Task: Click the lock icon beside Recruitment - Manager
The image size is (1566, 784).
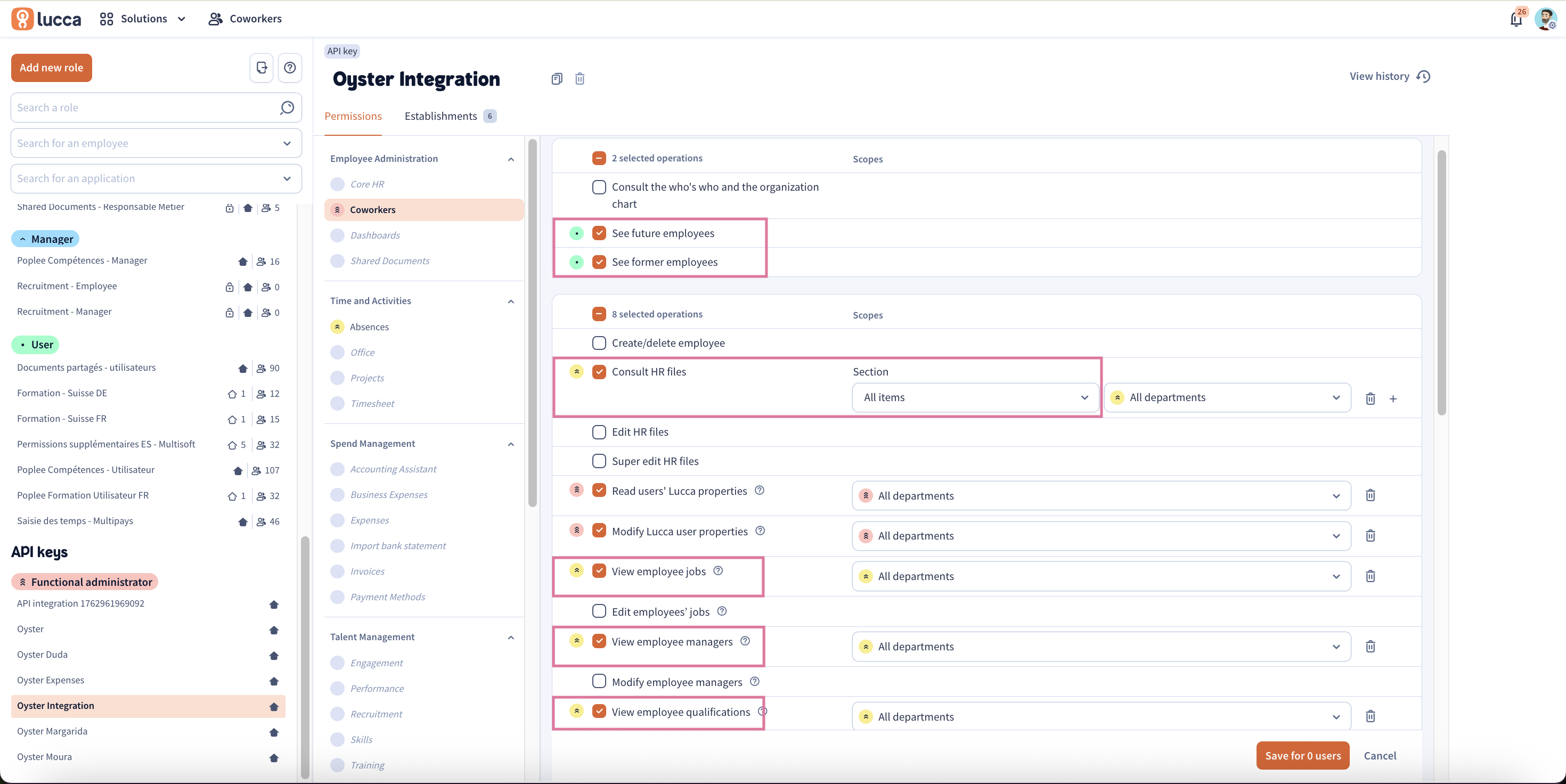Action: click(x=229, y=313)
